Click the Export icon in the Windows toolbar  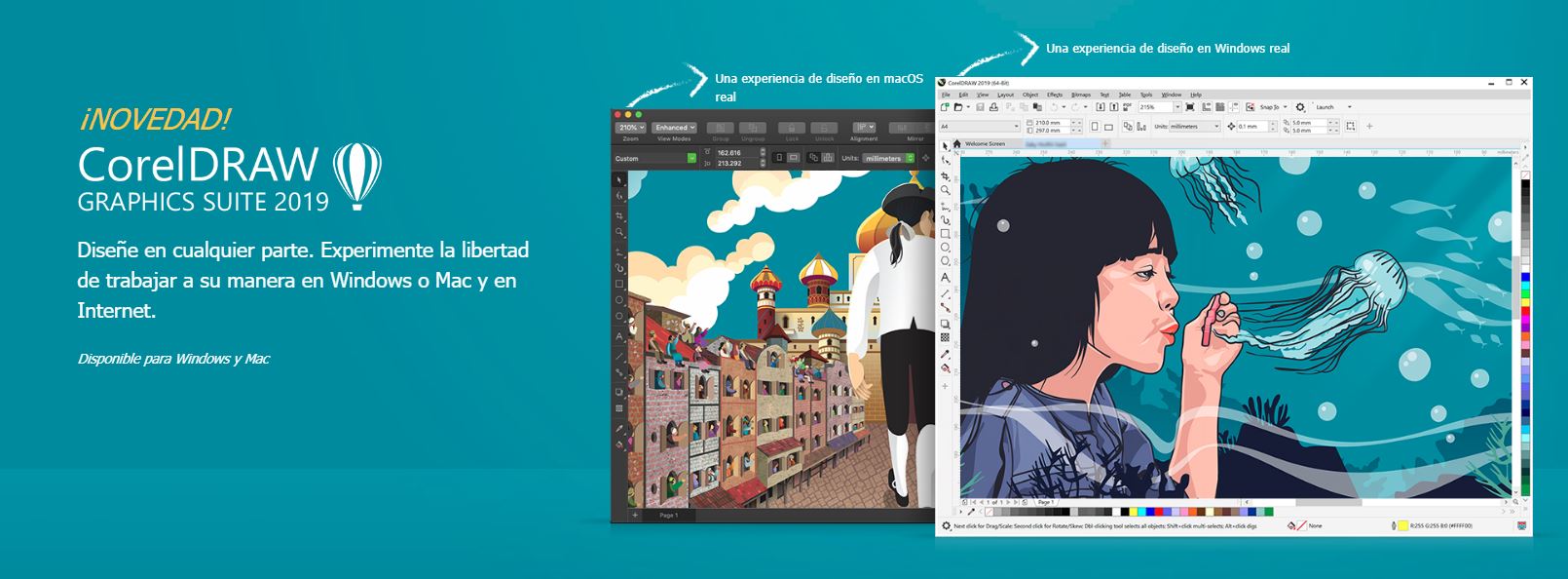tap(1113, 107)
